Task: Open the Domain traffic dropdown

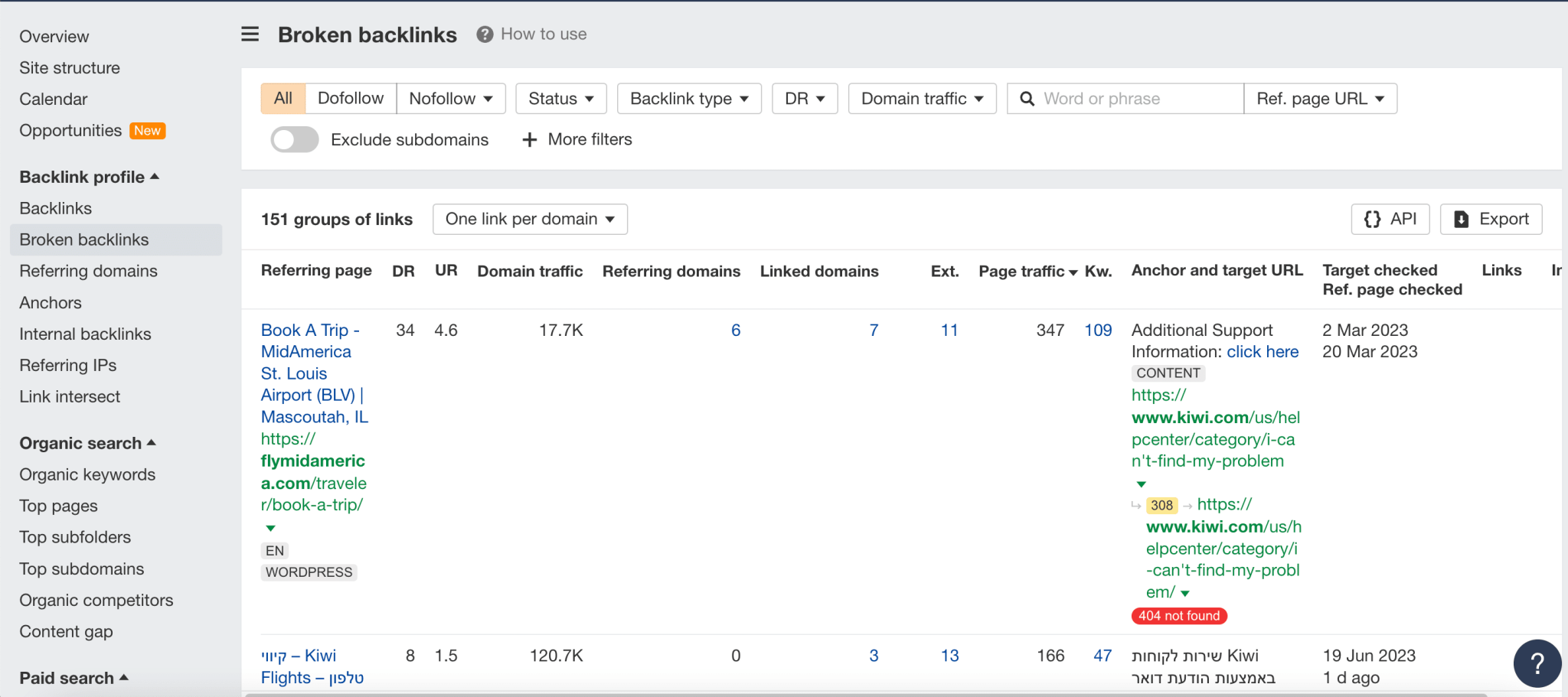Action: point(921,98)
